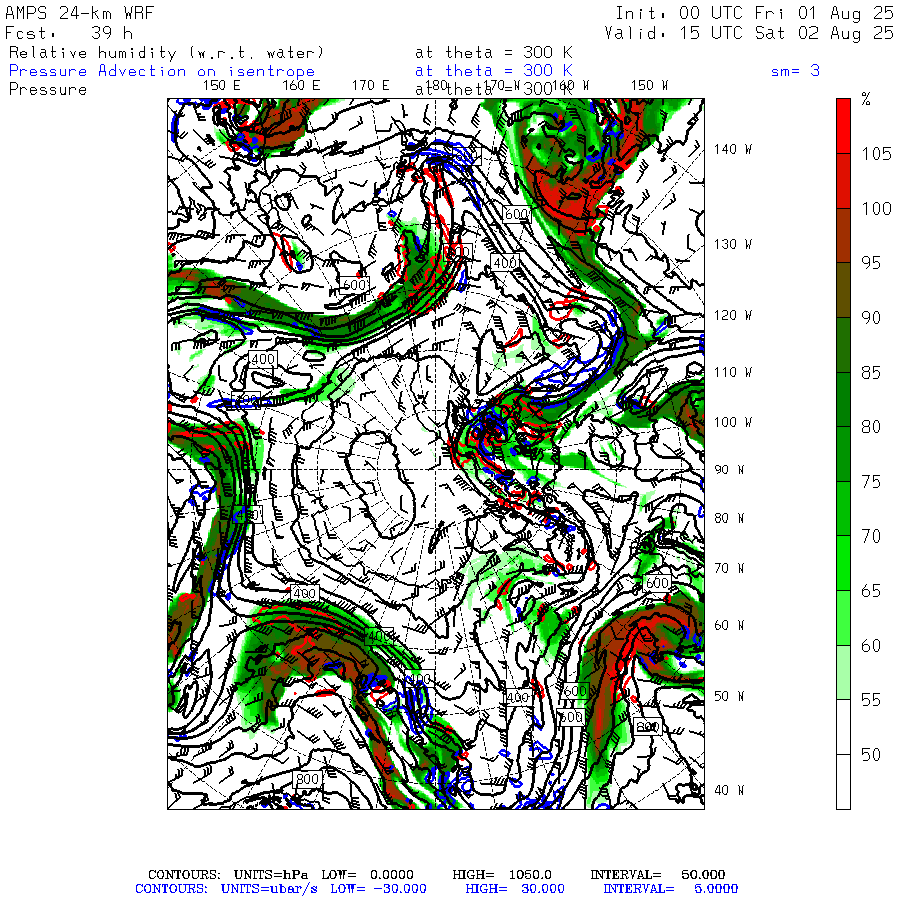Click the "55" colorbar tick value

[871, 700]
